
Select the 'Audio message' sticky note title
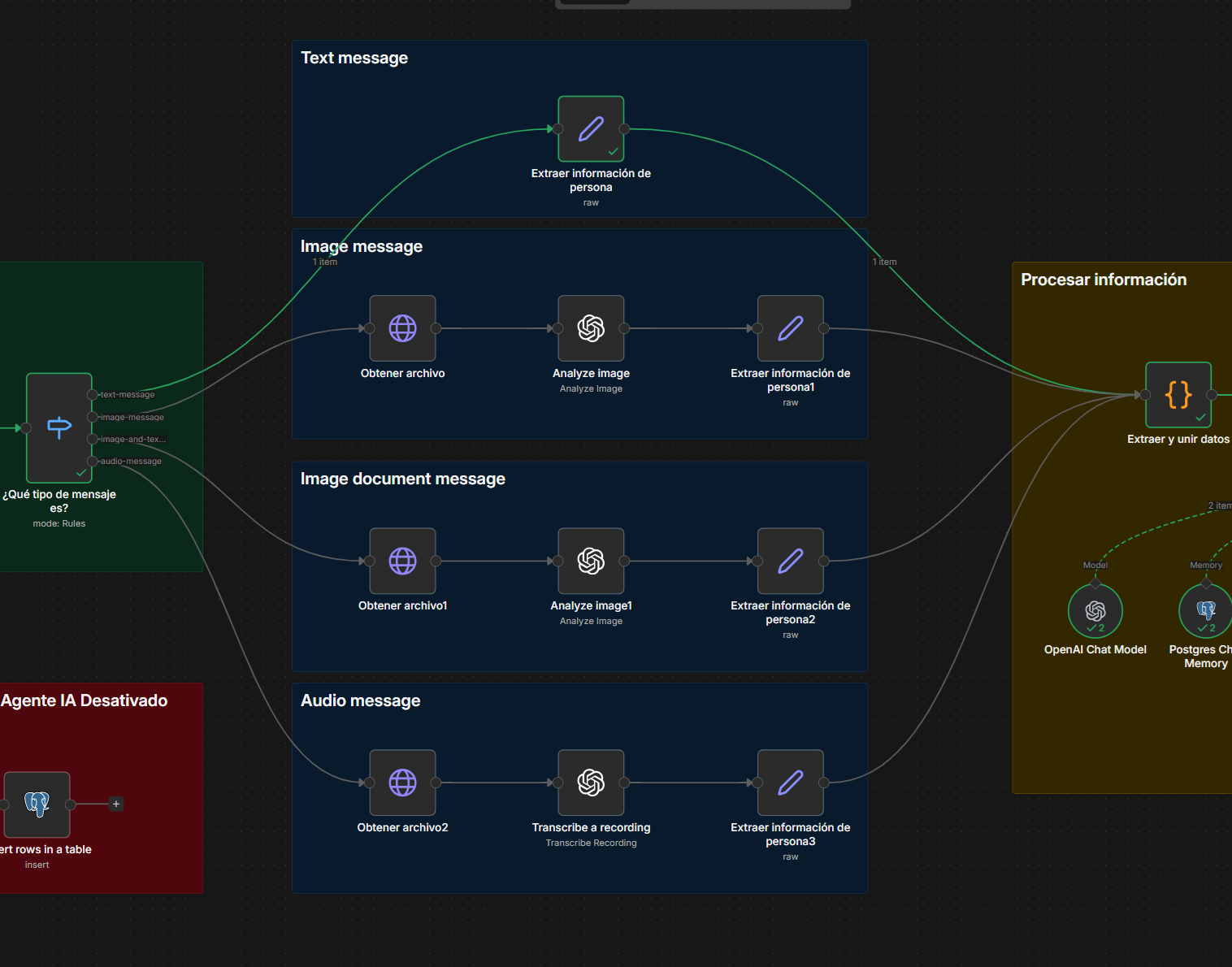click(x=360, y=700)
